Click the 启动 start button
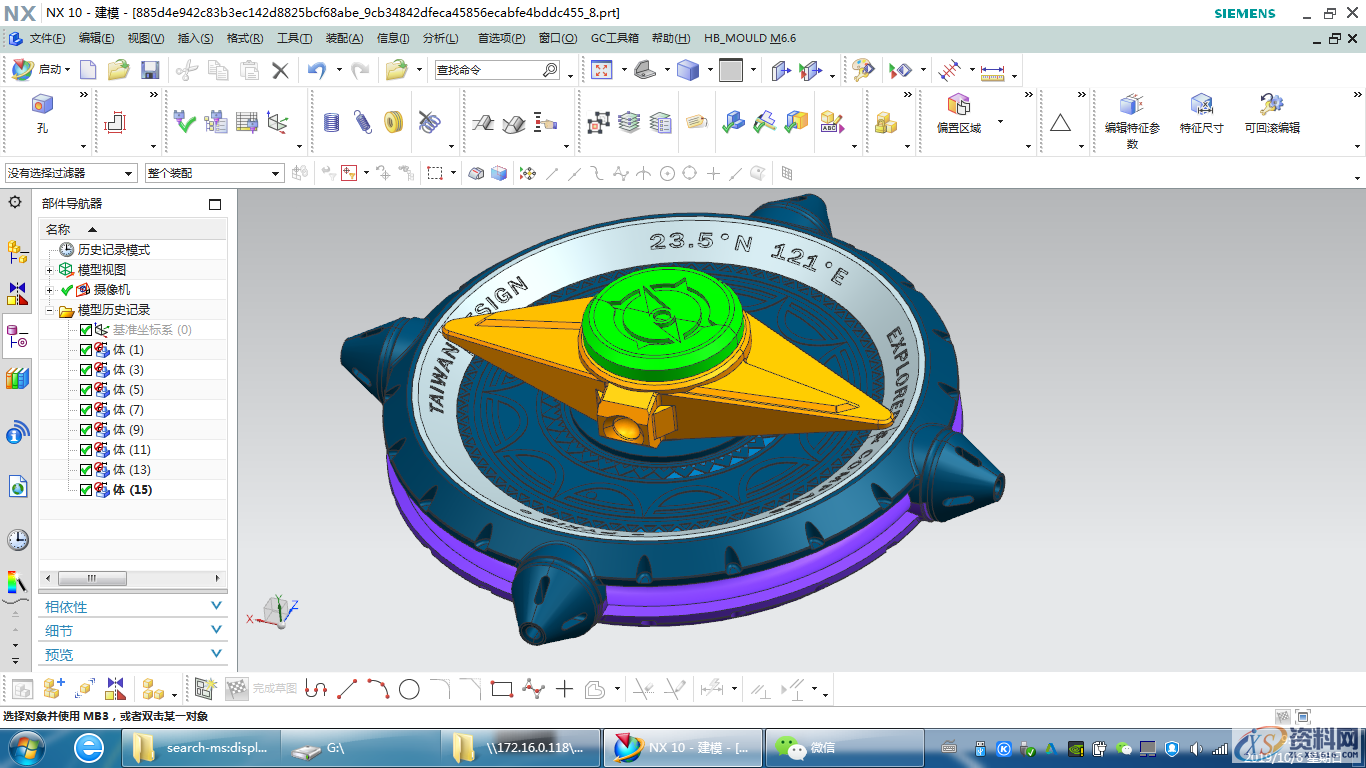The width and height of the screenshot is (1366, 768). click(41, 70)
